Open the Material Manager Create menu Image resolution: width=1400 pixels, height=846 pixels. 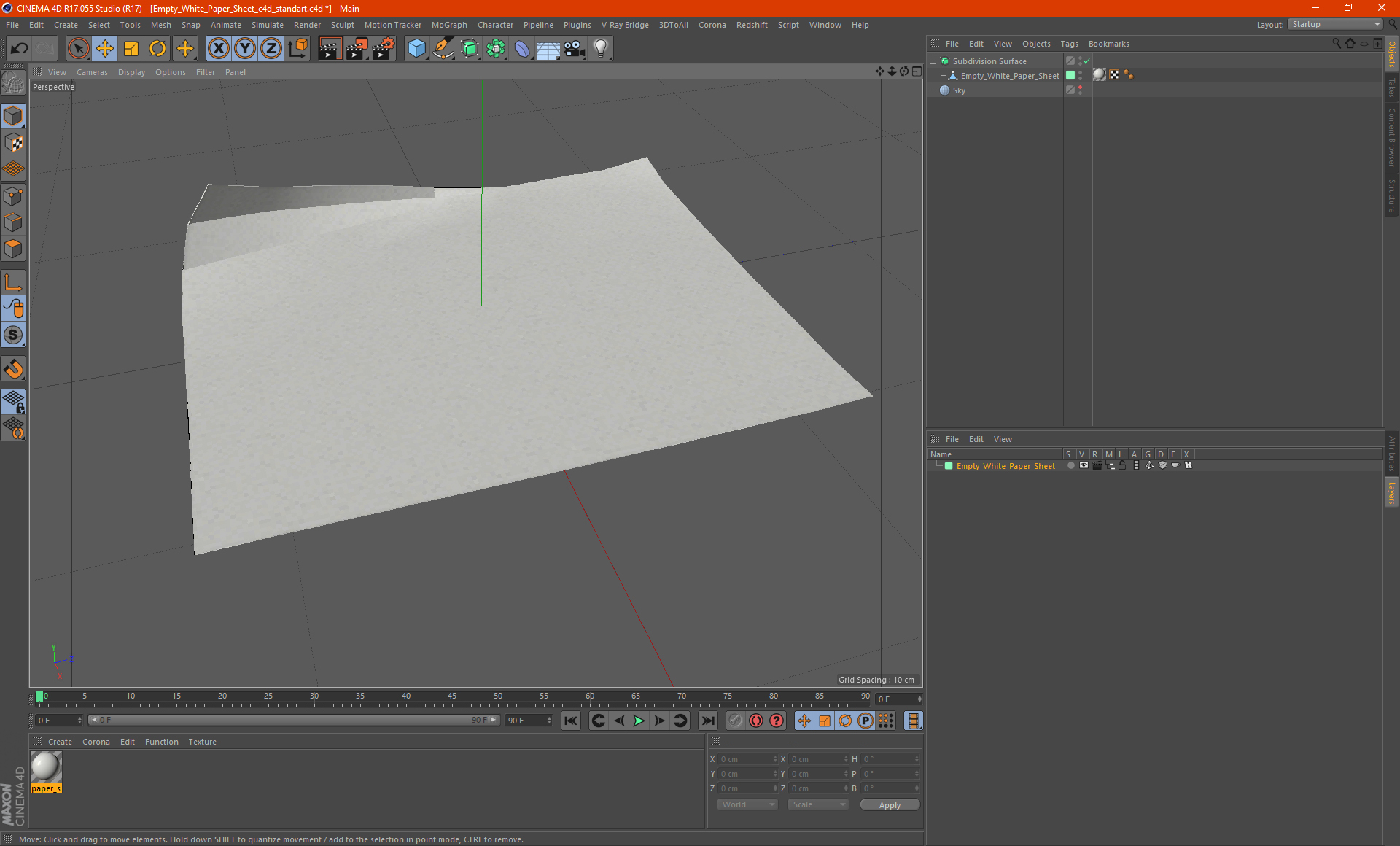pyautogui.click(x=60, y=742)
